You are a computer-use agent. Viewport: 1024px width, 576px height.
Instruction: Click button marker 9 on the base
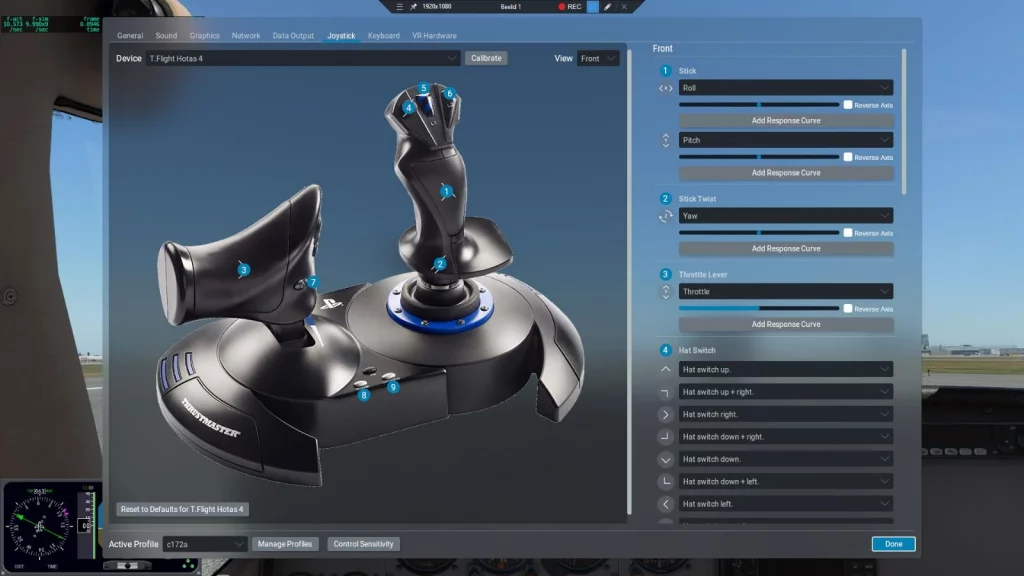[x=393, y=387]
